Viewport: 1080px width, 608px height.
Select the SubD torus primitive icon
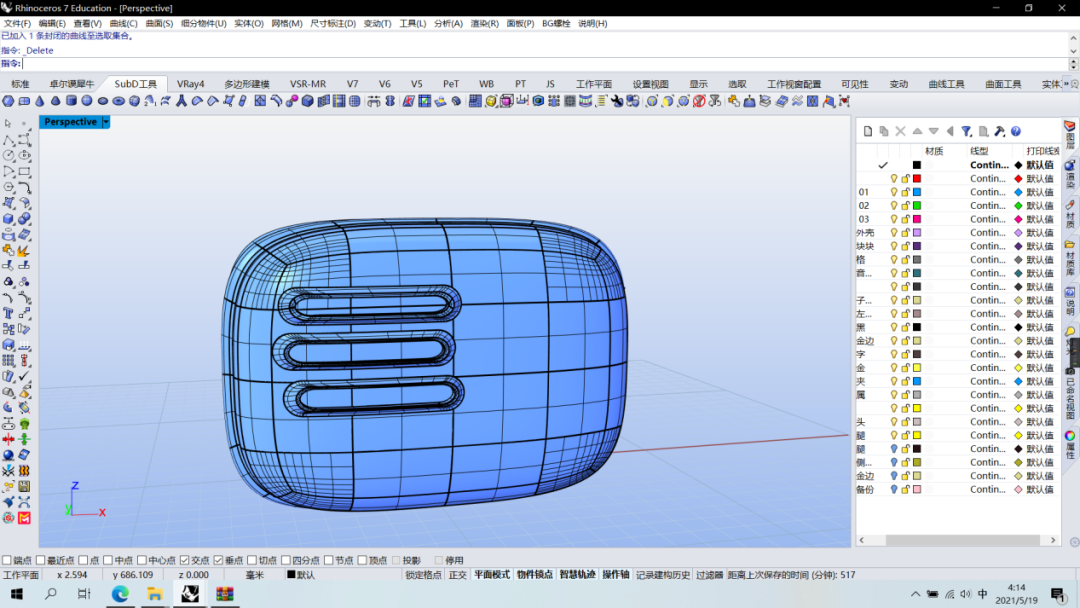tap(118, 101)
